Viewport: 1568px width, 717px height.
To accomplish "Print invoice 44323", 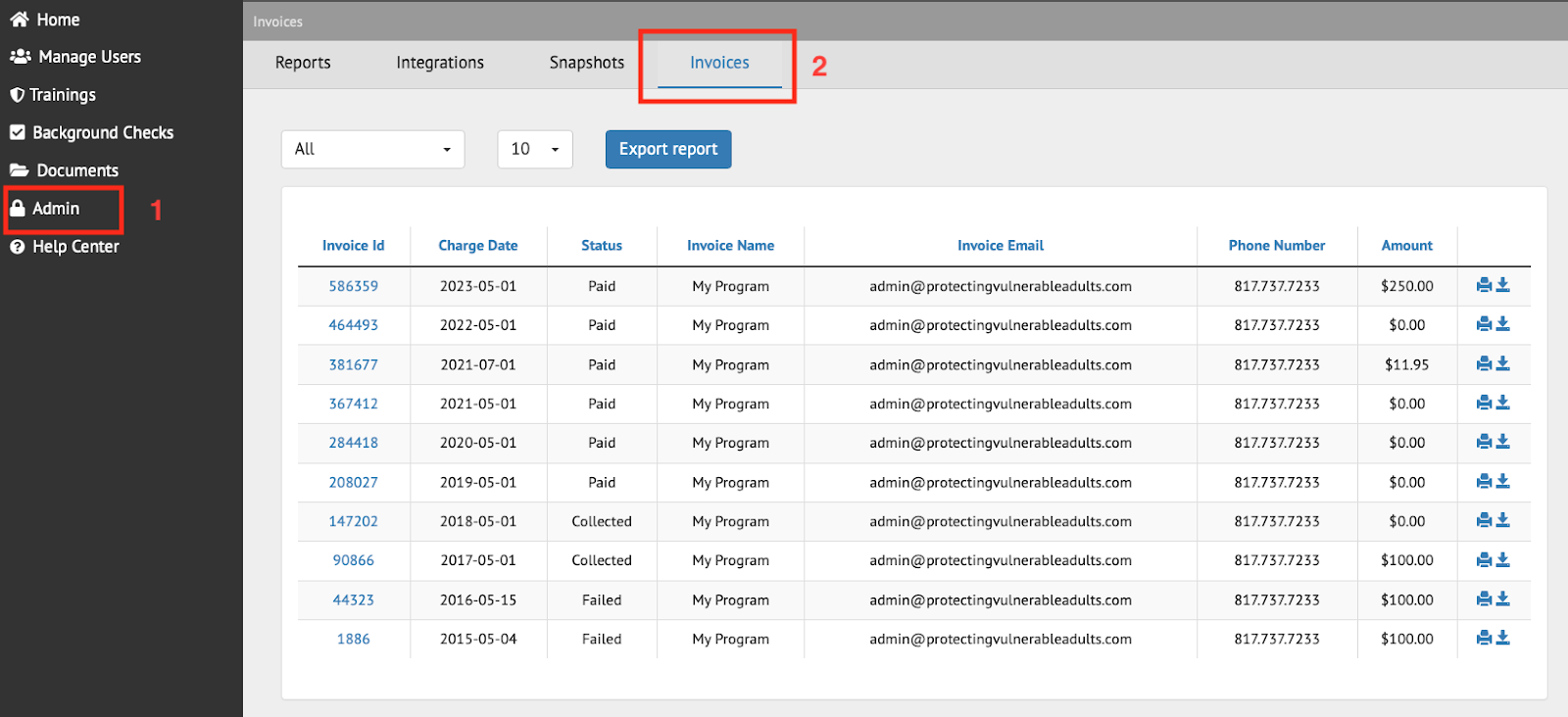I will [1484, 598].
